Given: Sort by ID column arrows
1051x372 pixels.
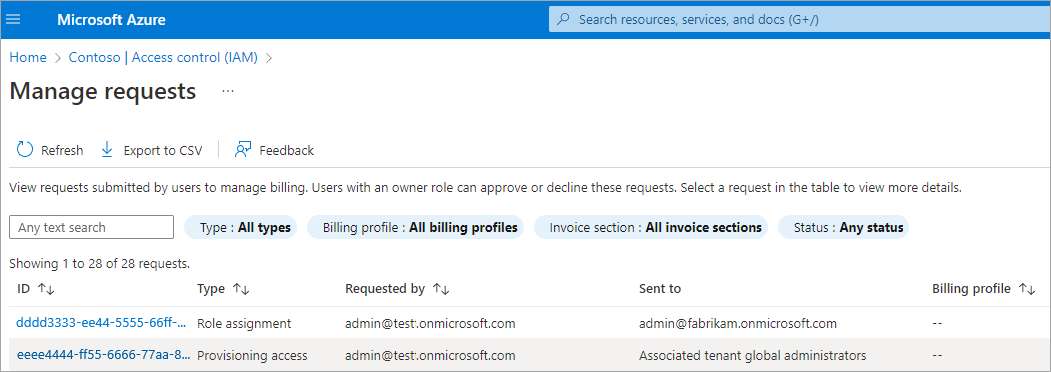Looking at the screenshot, I should (x=46, y=289).
